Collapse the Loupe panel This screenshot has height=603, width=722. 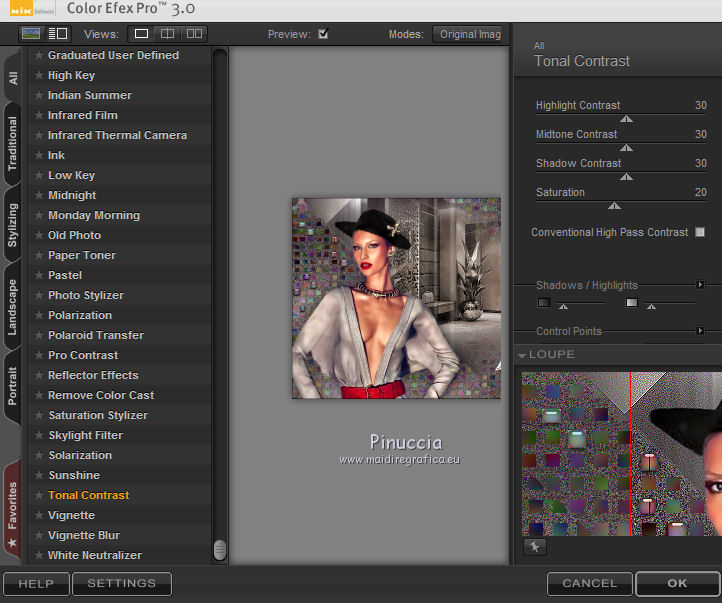(x=522, y=355)
